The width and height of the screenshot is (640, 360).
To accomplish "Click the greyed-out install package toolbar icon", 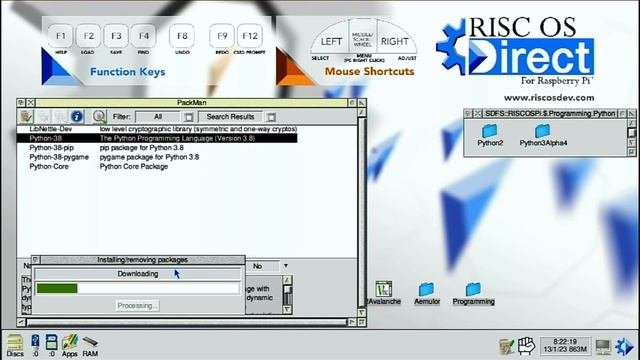I will [44, 117].
